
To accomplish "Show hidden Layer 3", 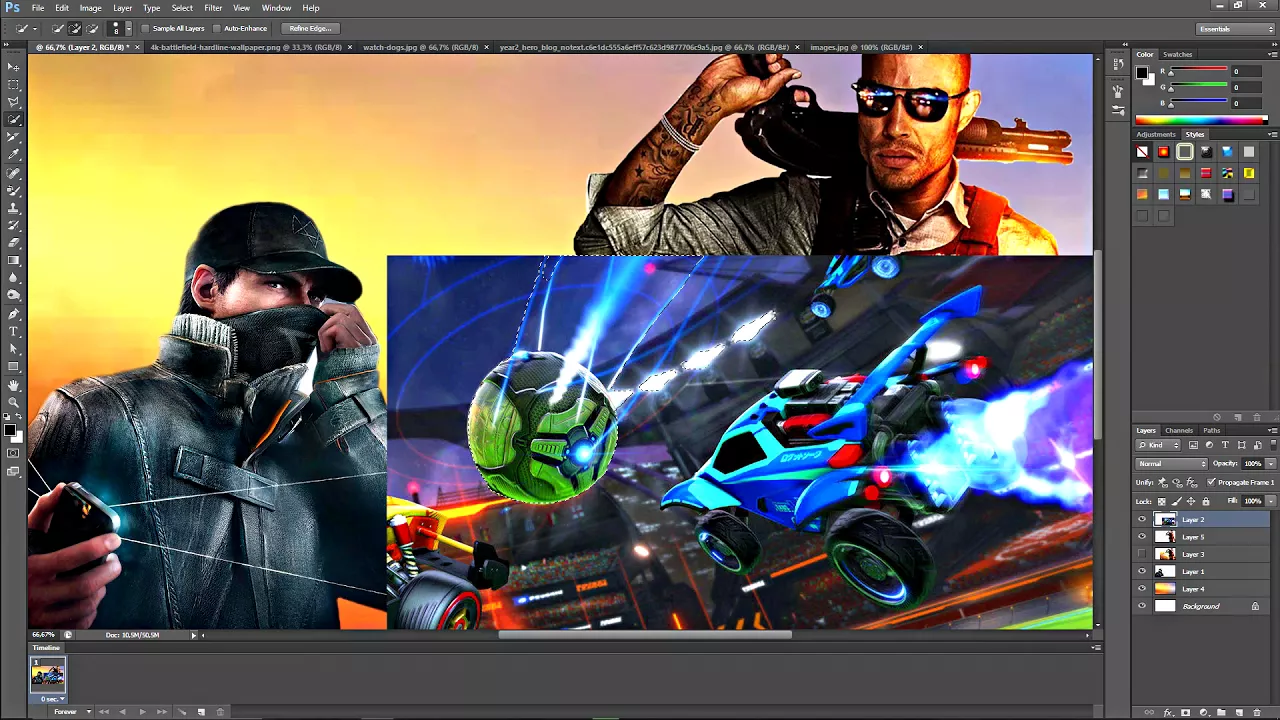I will click(1142, 554).
